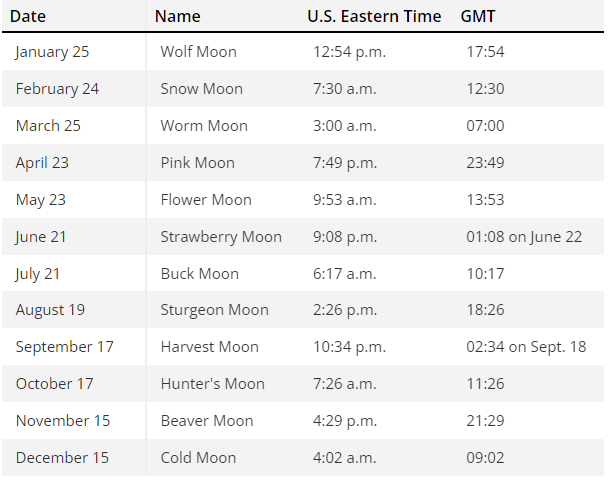The width and height of the screenshot is (610, 482).
Task: Click the Snow Moon entry
Action: pos(202,89)
